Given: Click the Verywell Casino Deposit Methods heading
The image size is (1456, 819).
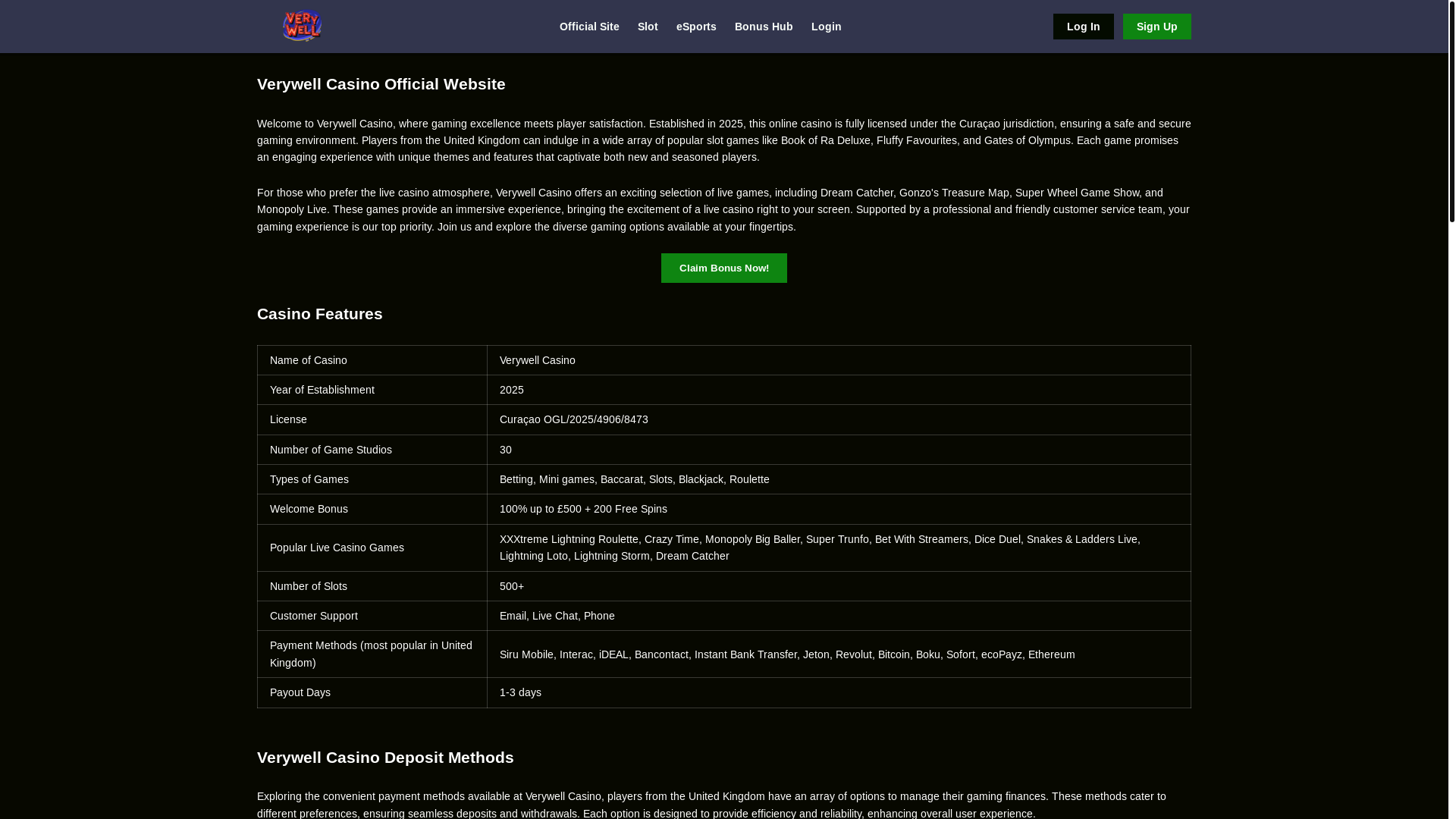Looking at the screenshot, I should pos(385,758).
